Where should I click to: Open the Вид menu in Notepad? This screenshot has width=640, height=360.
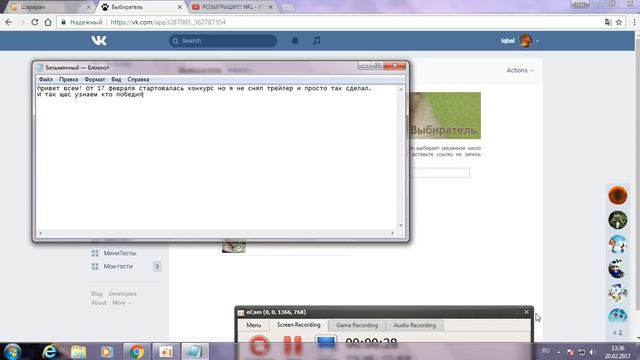tap(116, 79)
